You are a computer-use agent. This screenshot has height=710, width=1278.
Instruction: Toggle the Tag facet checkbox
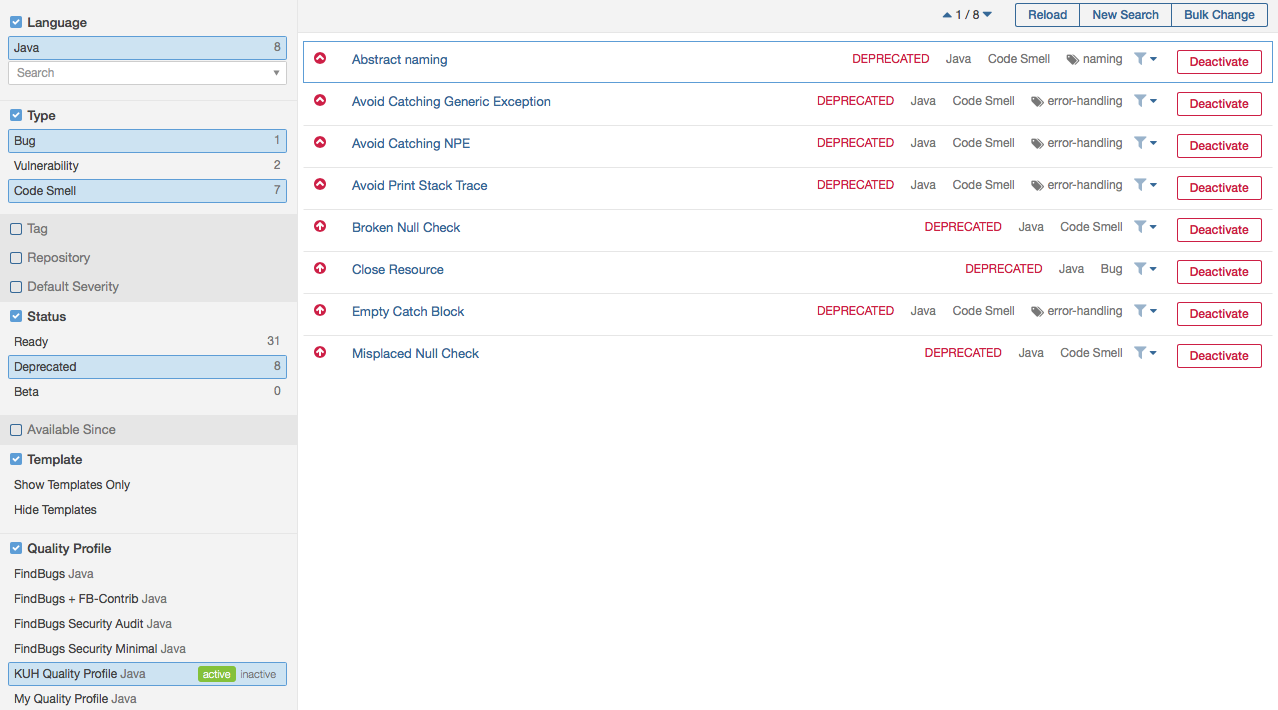tap(16, 229)
